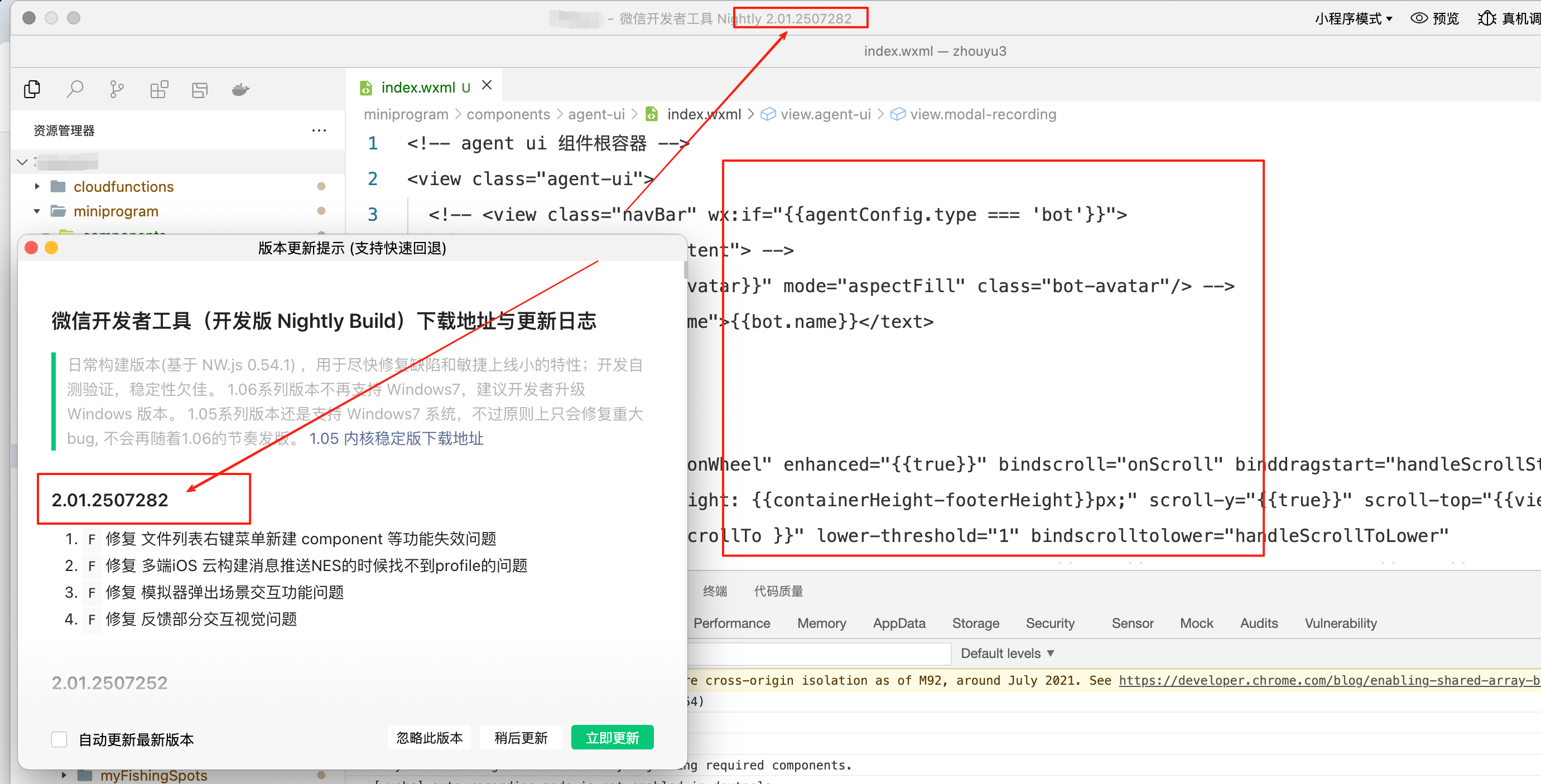Open the Explorer files icon

tap(32, 90)
